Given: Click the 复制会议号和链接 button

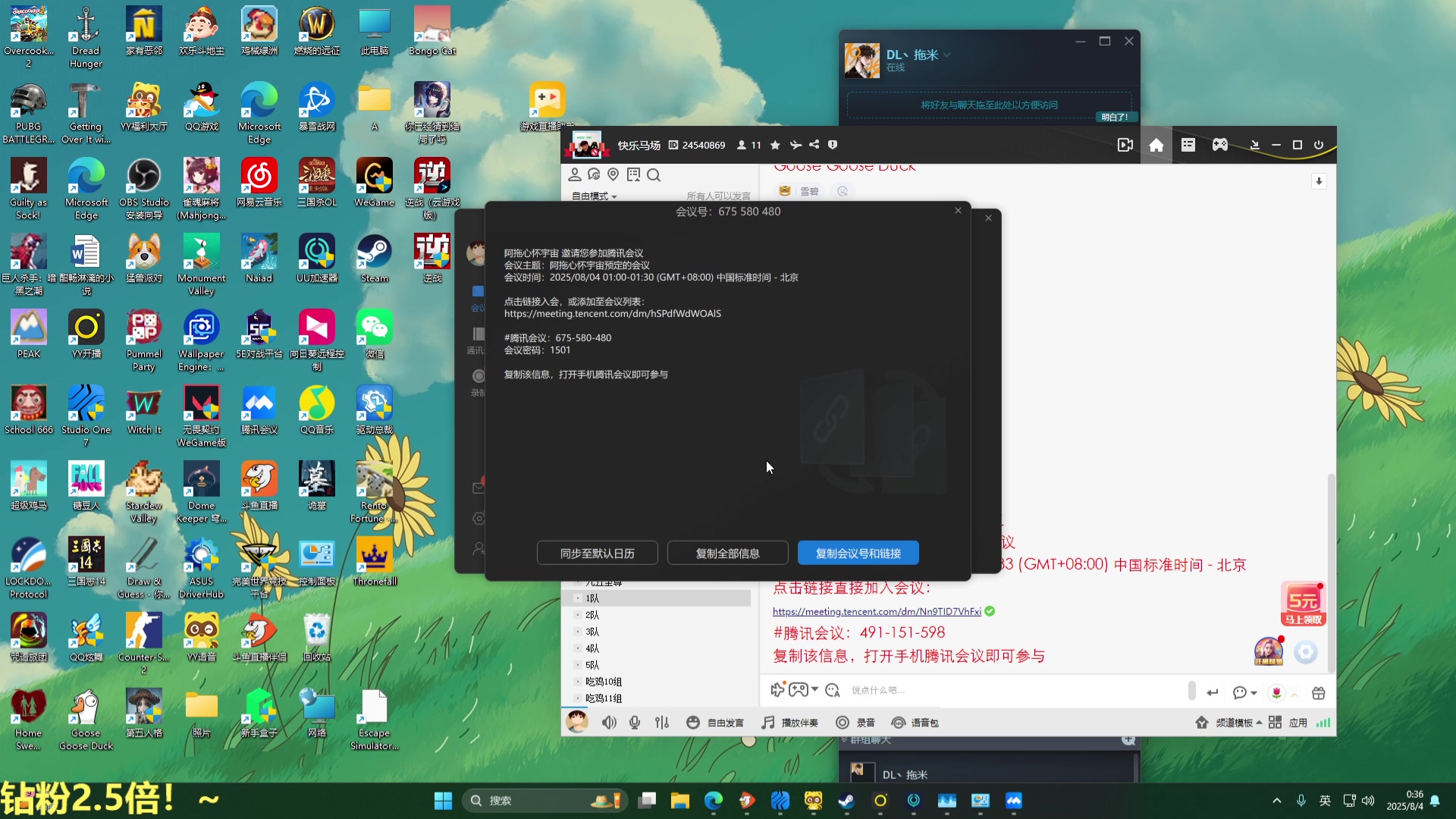Looking at the screenshot, I should [858, 553].
